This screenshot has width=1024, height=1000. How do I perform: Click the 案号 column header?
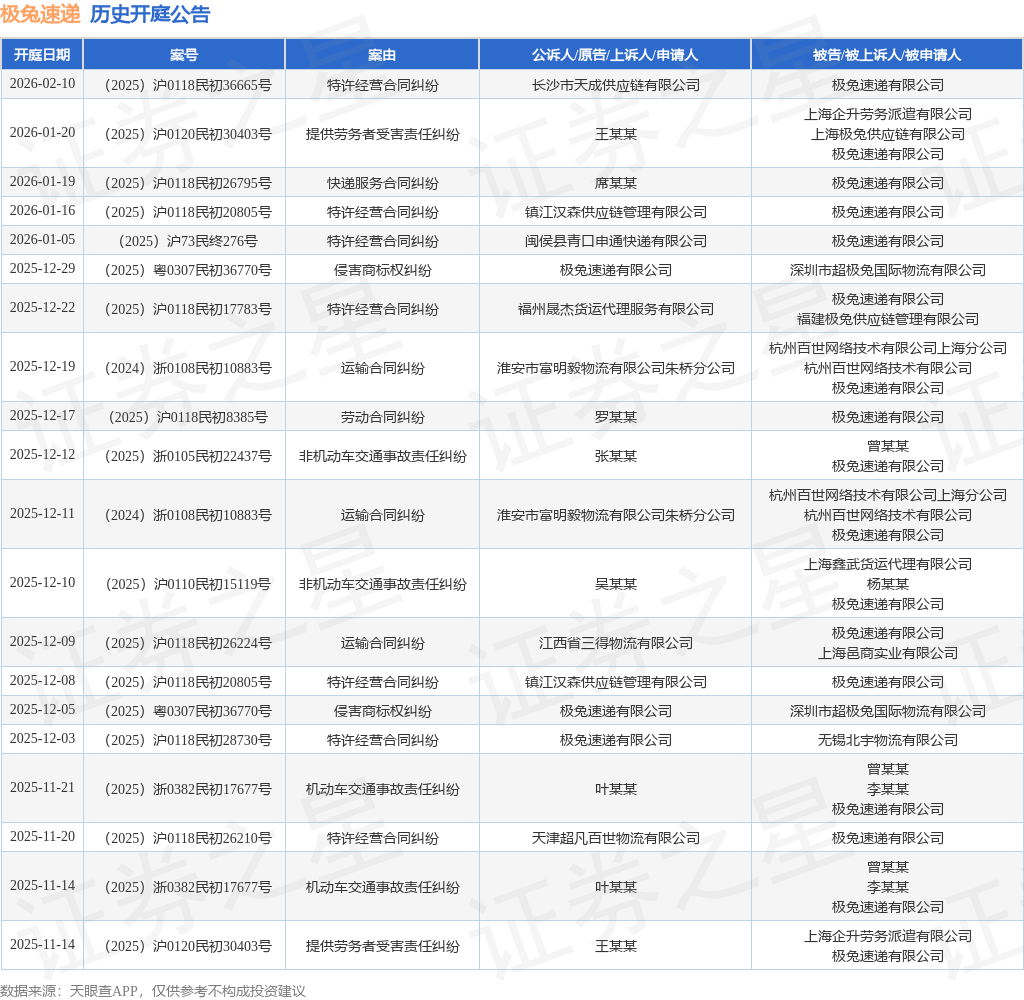(184, 55)
